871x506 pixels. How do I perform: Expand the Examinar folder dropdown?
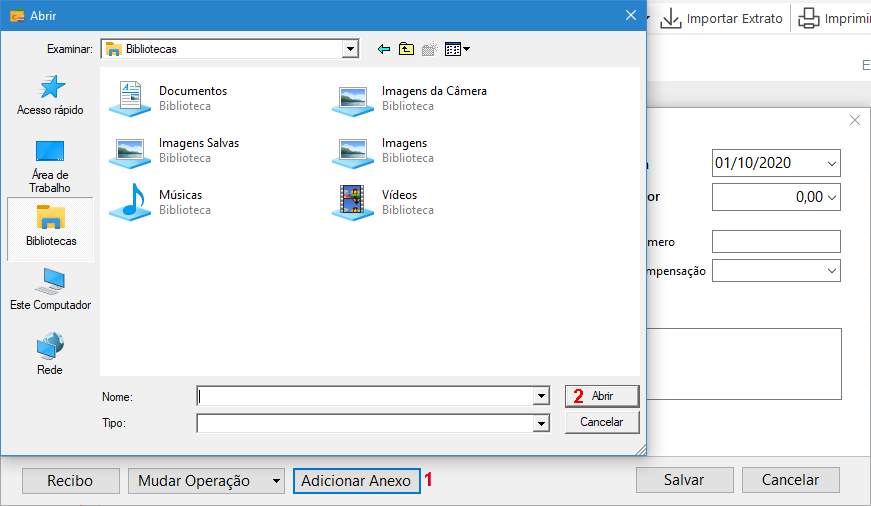click(349, 48)
